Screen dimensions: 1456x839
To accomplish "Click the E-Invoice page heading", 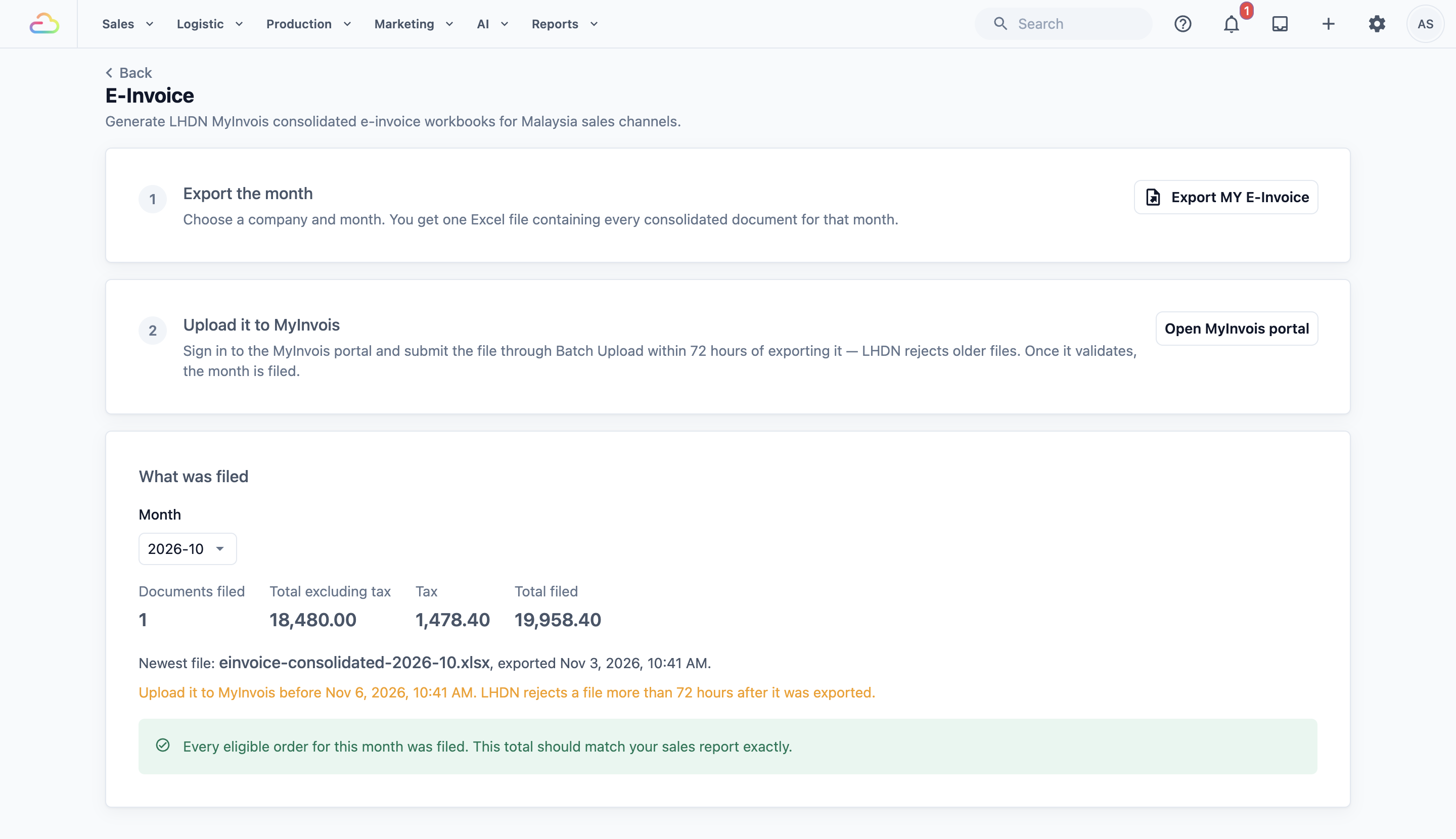I will pyautogui.click(x=150, y=96).
